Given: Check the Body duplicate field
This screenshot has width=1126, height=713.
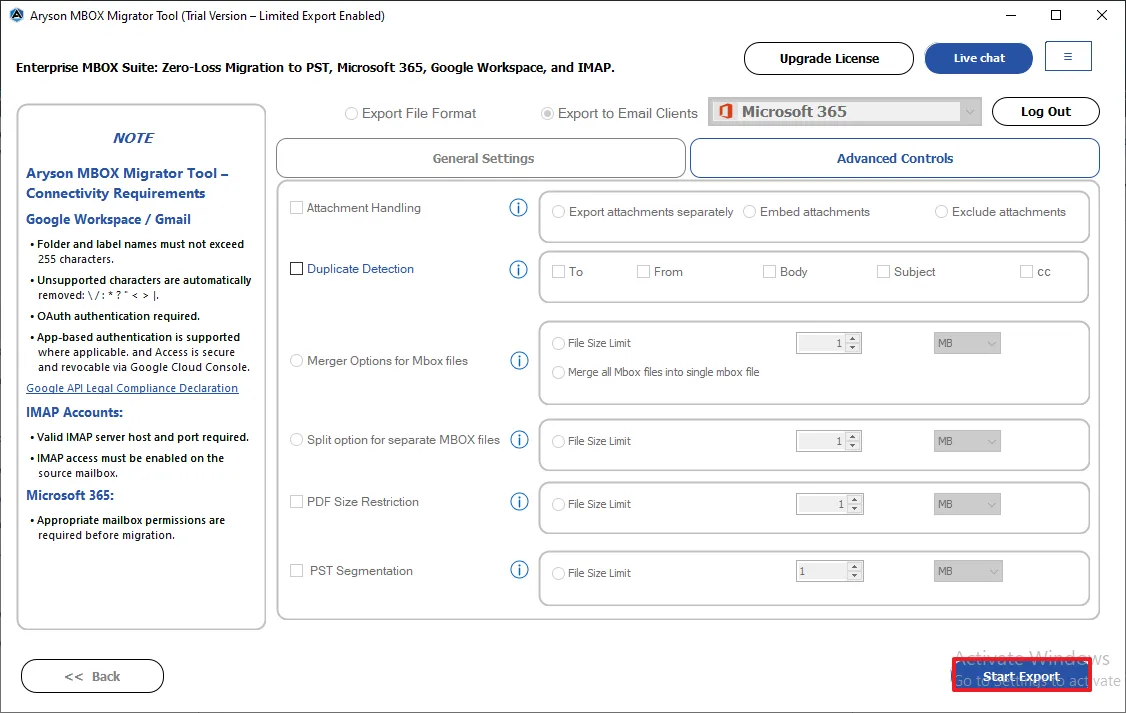Looking at the screenshot, I should point(769,271).
